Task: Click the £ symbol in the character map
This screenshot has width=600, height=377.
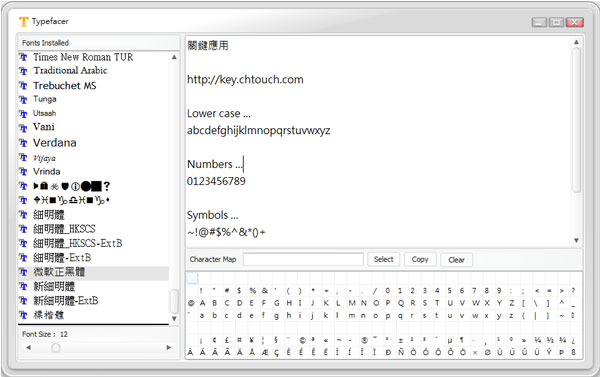Action: [x=227, y=340]
